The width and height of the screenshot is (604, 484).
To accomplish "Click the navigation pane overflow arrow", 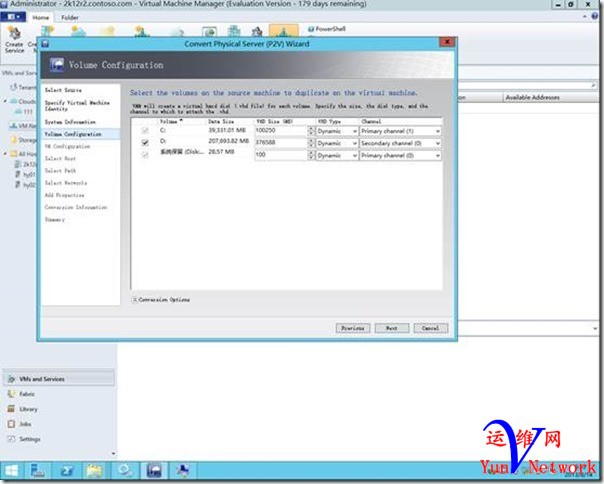I will (113, 454).
